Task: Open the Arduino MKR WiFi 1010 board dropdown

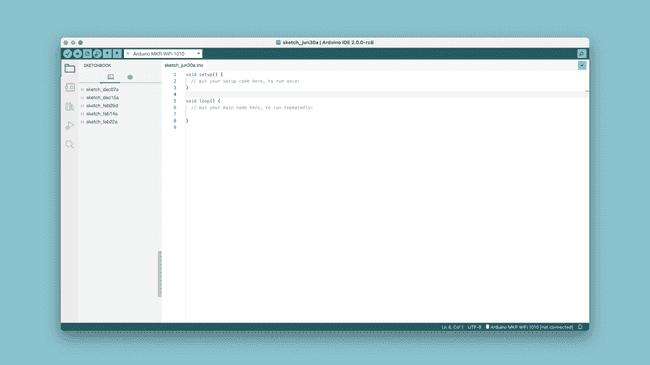Action: (163, 54)
